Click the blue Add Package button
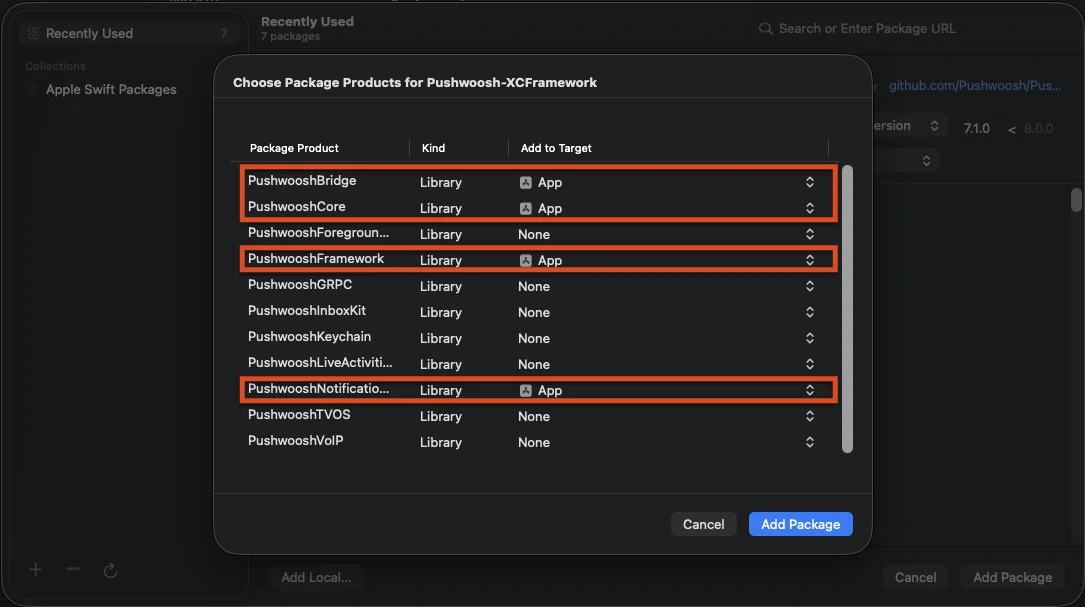Image resolution: width=1085 pixels, height=607 pixels. [x=801, y=524]
